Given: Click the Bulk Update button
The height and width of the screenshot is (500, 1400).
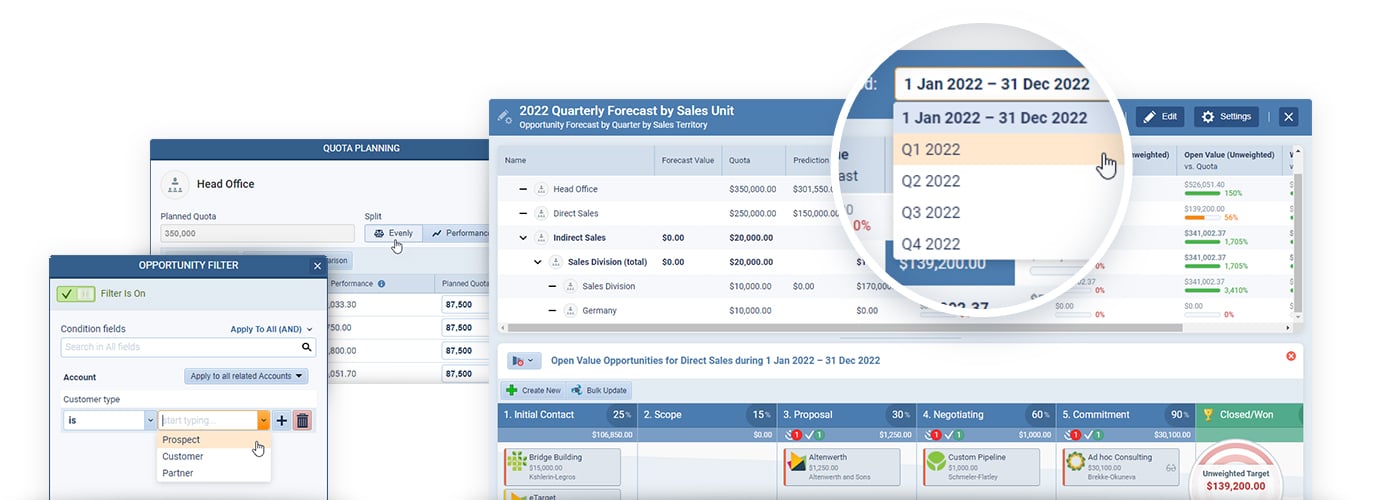Looking at the screenshot, I should tap(599, 390).
